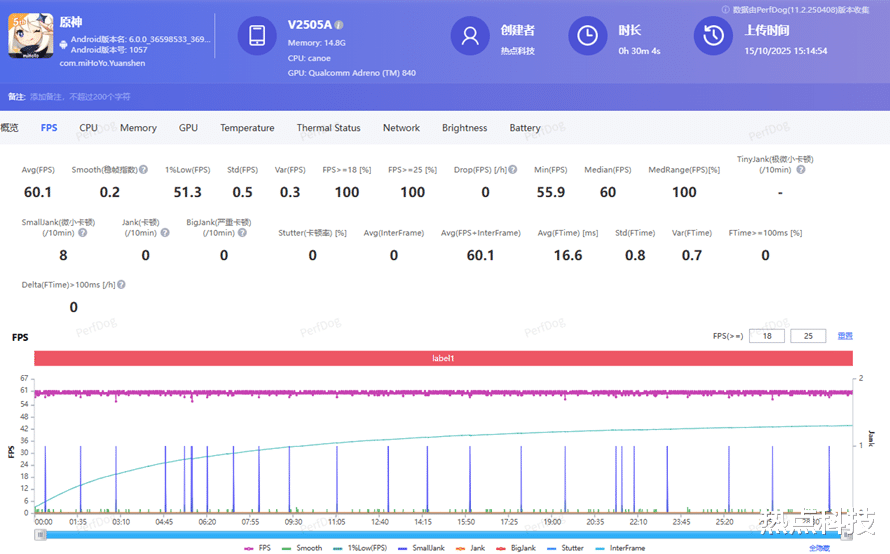The image size is (890, 554).
Task: Click the FPS threshold field showing 18
Action: [766, 336]
